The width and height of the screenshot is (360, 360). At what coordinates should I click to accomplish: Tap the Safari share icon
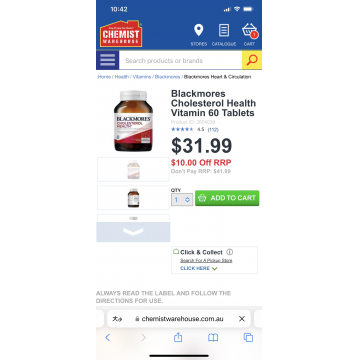178,337
